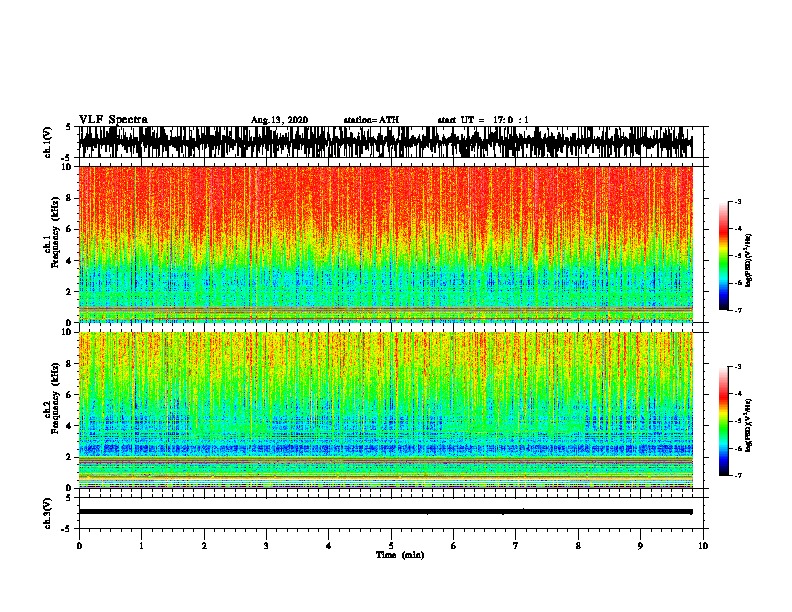Click the "ch.3(V)" axis label
Screen dimensions: 792x612
[x=47, y=513]
